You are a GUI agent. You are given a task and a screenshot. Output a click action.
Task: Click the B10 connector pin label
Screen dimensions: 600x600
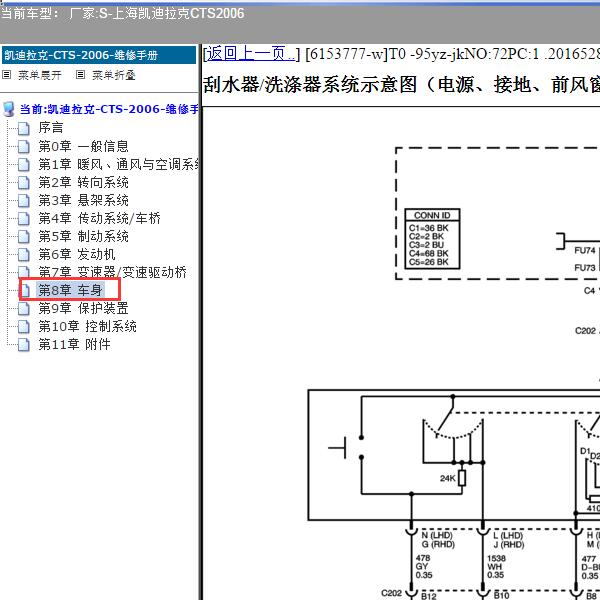tap(501, 595)
